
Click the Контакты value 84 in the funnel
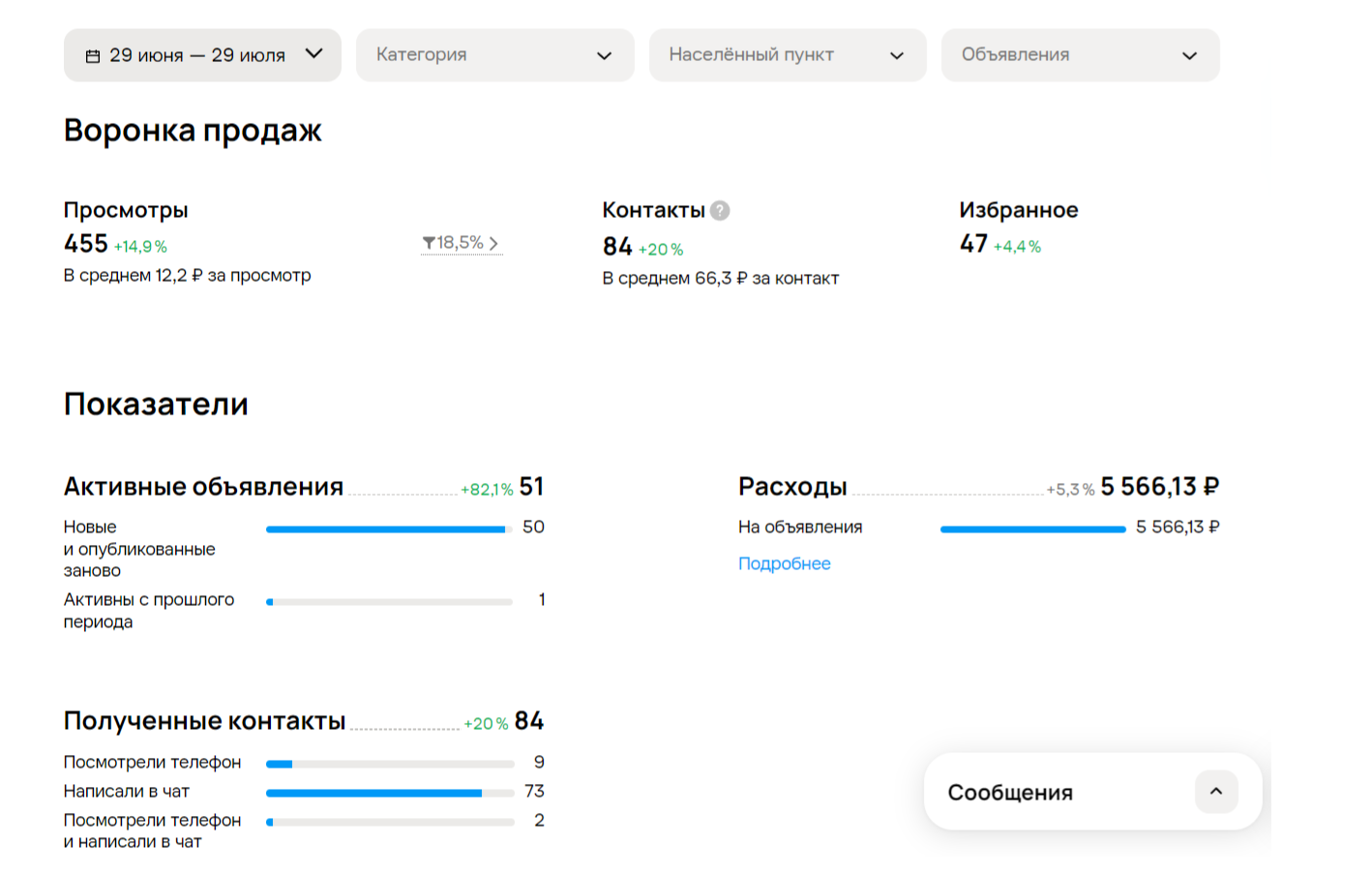617,247
